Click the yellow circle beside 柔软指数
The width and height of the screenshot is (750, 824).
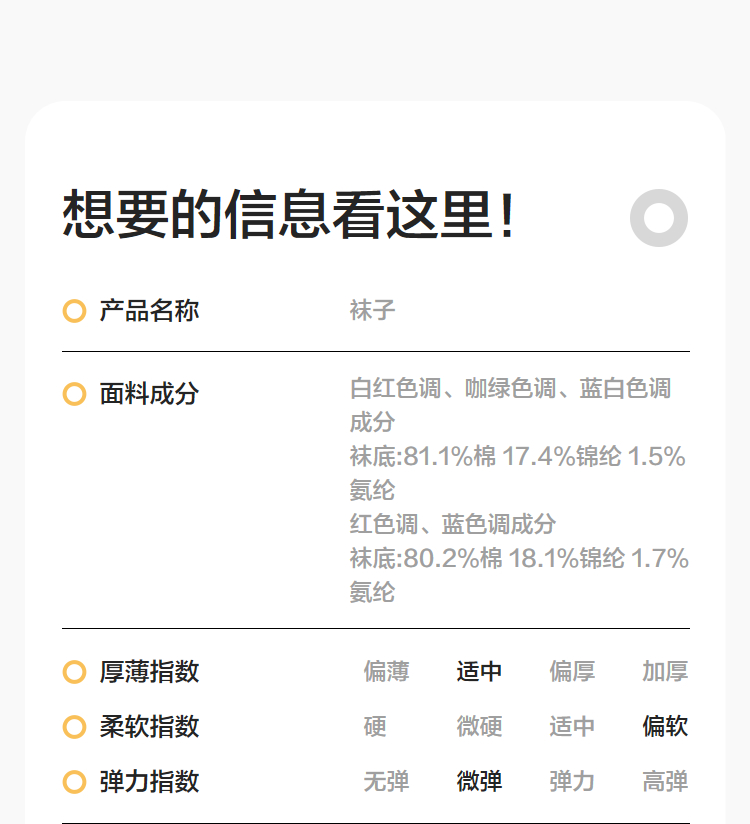pyautogui.click(x=74, y=727)
